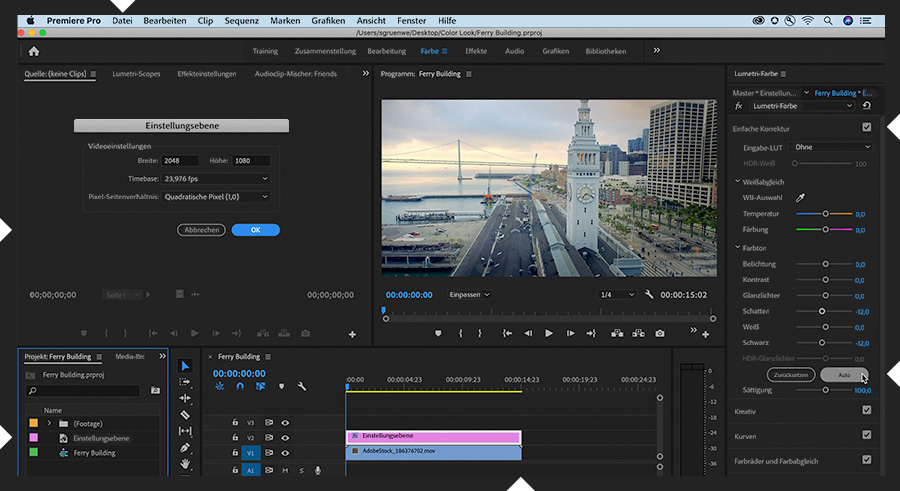Image resolution: width=900 pixels, height=491 pixels.
Task: Open the Eingabe-LUT dropdown
Action: pos(832,147)
